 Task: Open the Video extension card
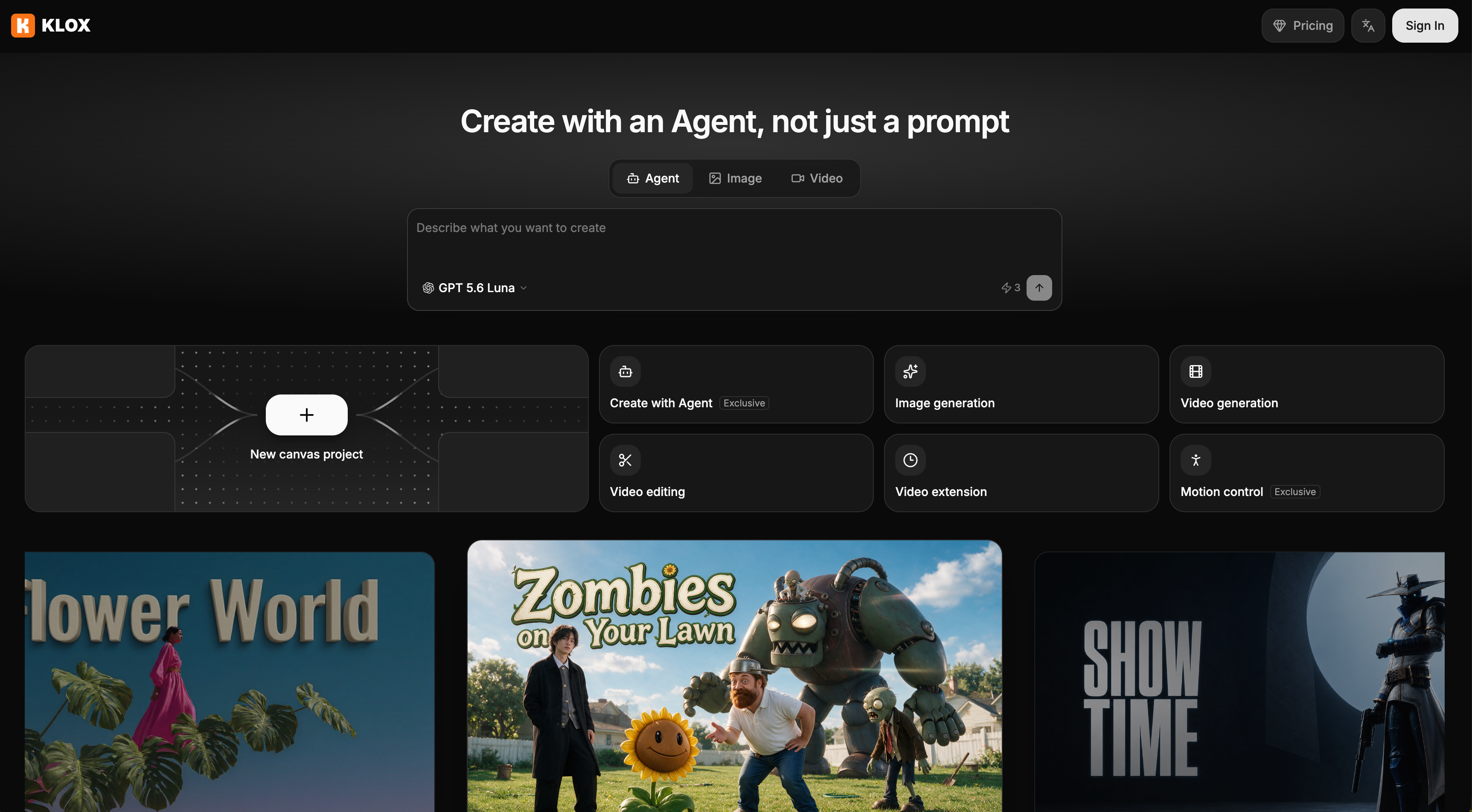click(1021, 473)
